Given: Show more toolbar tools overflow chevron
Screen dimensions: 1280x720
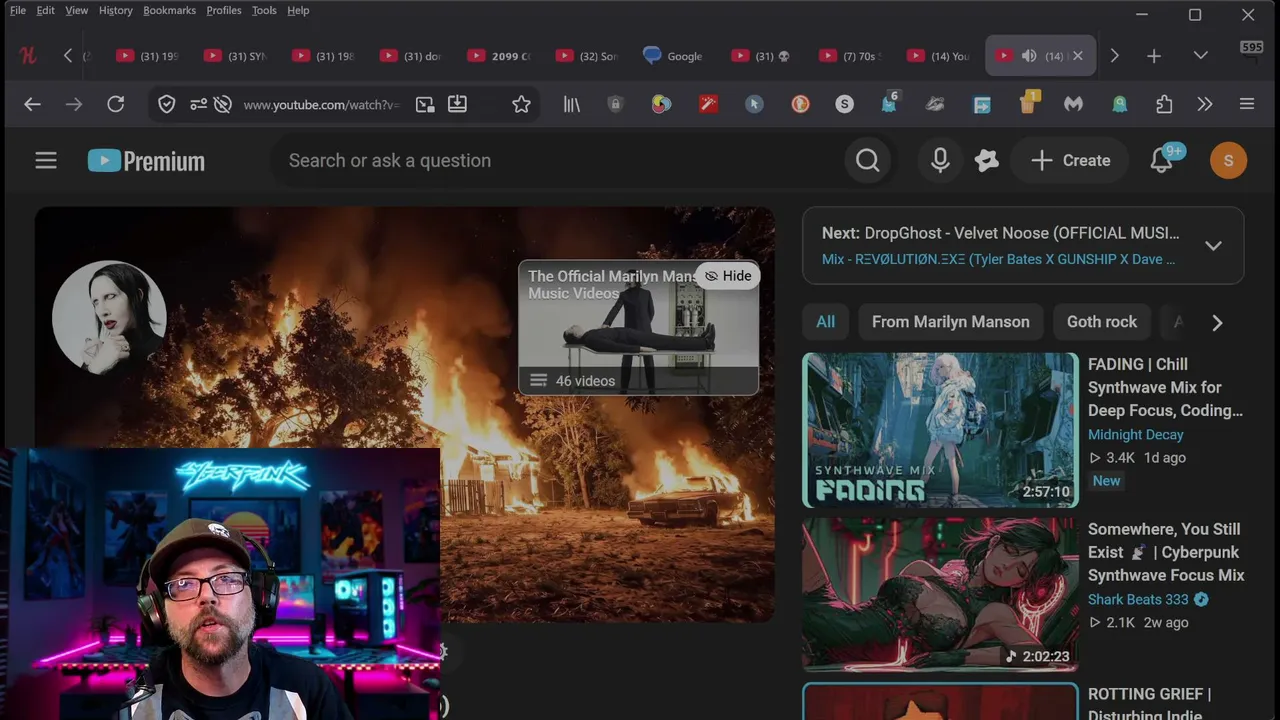Looking at the screenshot, I should pos(1205,104).
